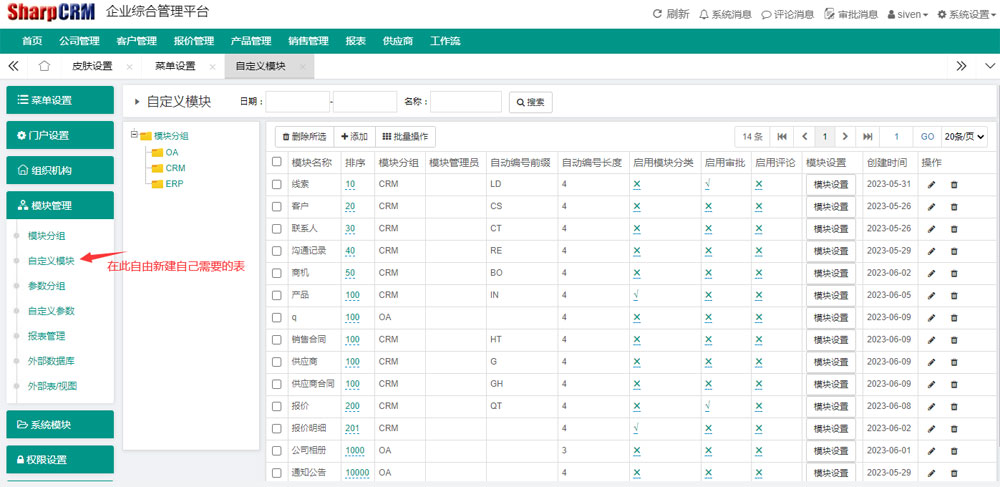Open the siven user dropdown menu
Image resolution: width=1000 pixels, height=487 pixels.
pos(907,14)
